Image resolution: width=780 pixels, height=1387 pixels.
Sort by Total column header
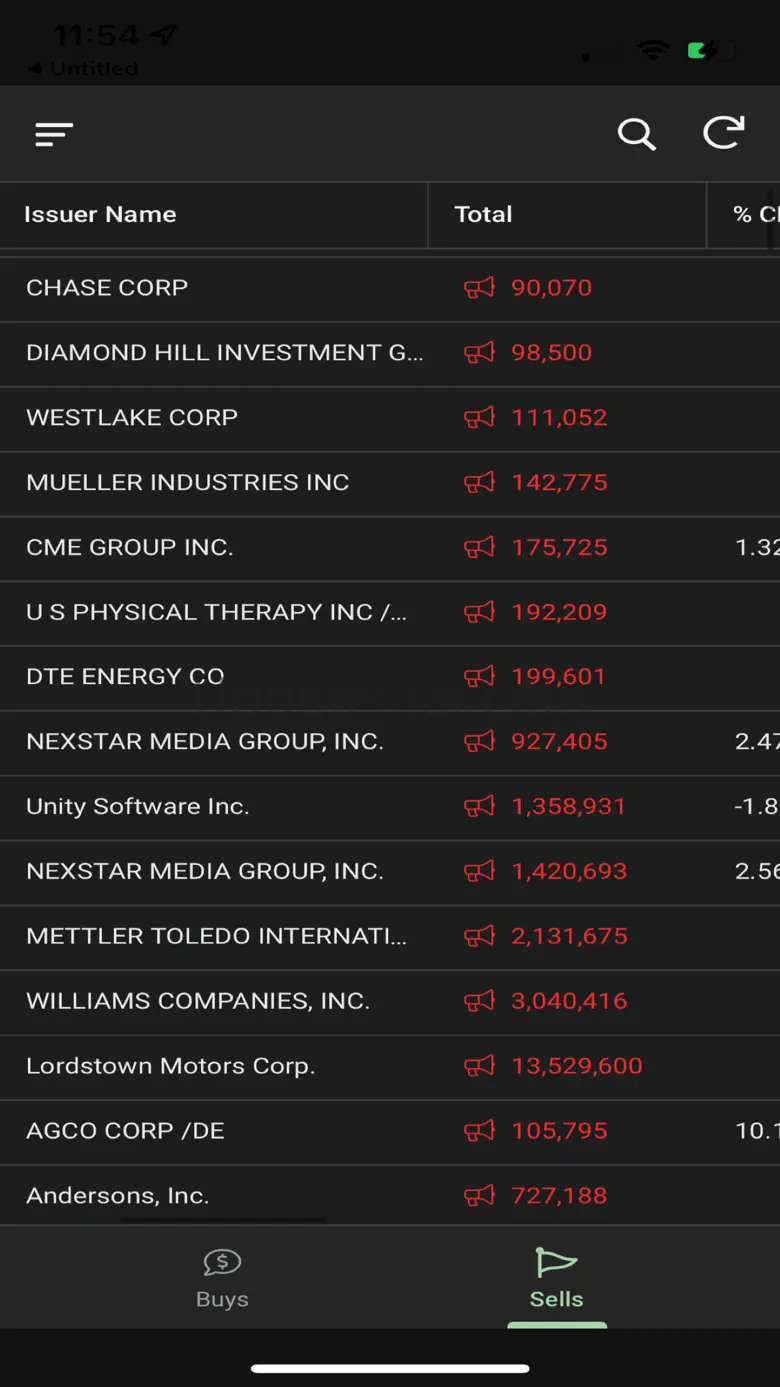click(483, 214)
